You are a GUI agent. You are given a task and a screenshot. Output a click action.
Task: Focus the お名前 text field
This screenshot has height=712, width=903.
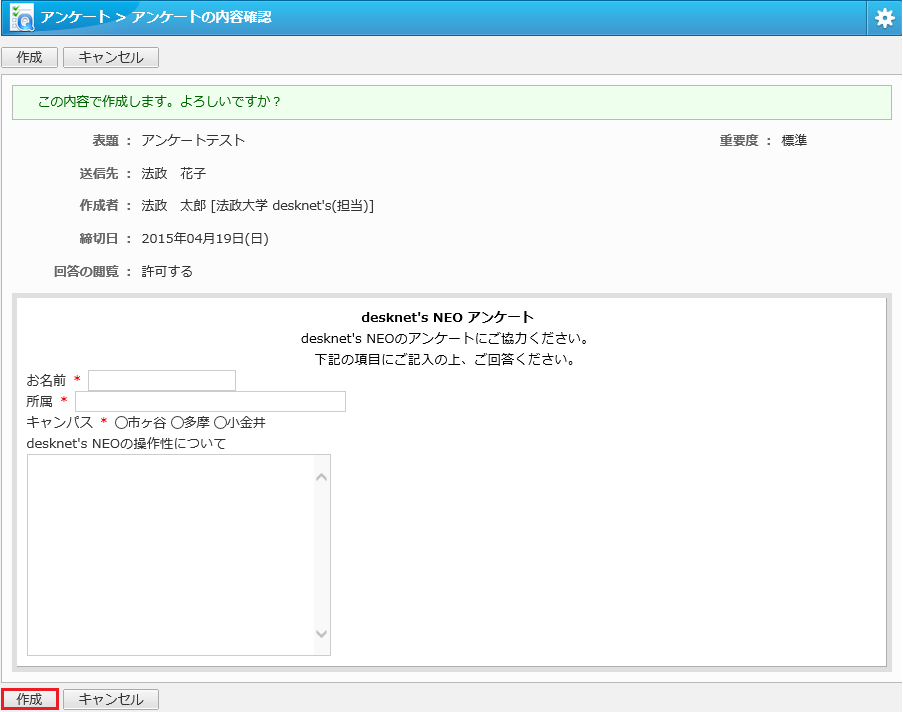click(x=162, y=381)
